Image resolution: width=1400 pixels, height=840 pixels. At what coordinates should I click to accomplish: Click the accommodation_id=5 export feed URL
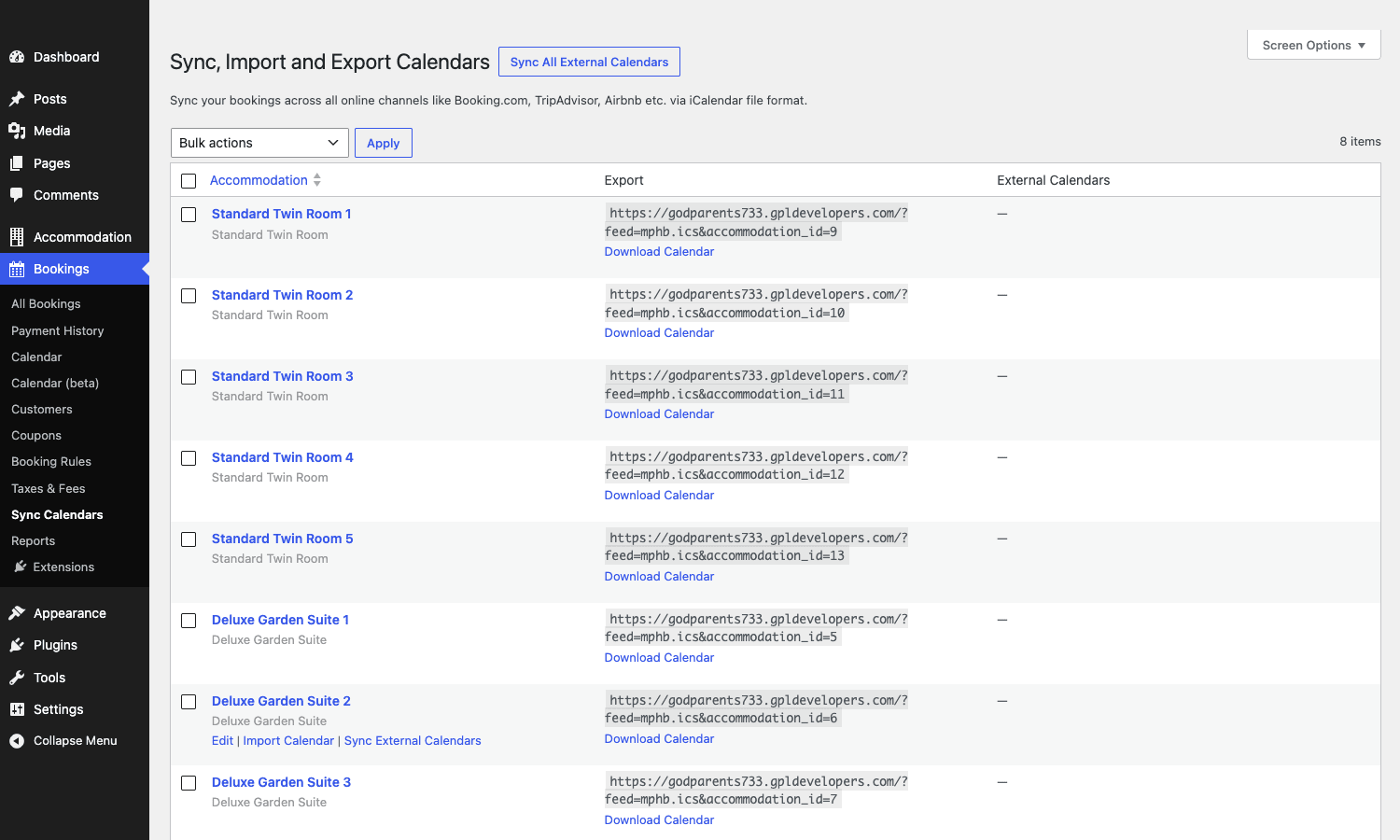tap(756, 628)
